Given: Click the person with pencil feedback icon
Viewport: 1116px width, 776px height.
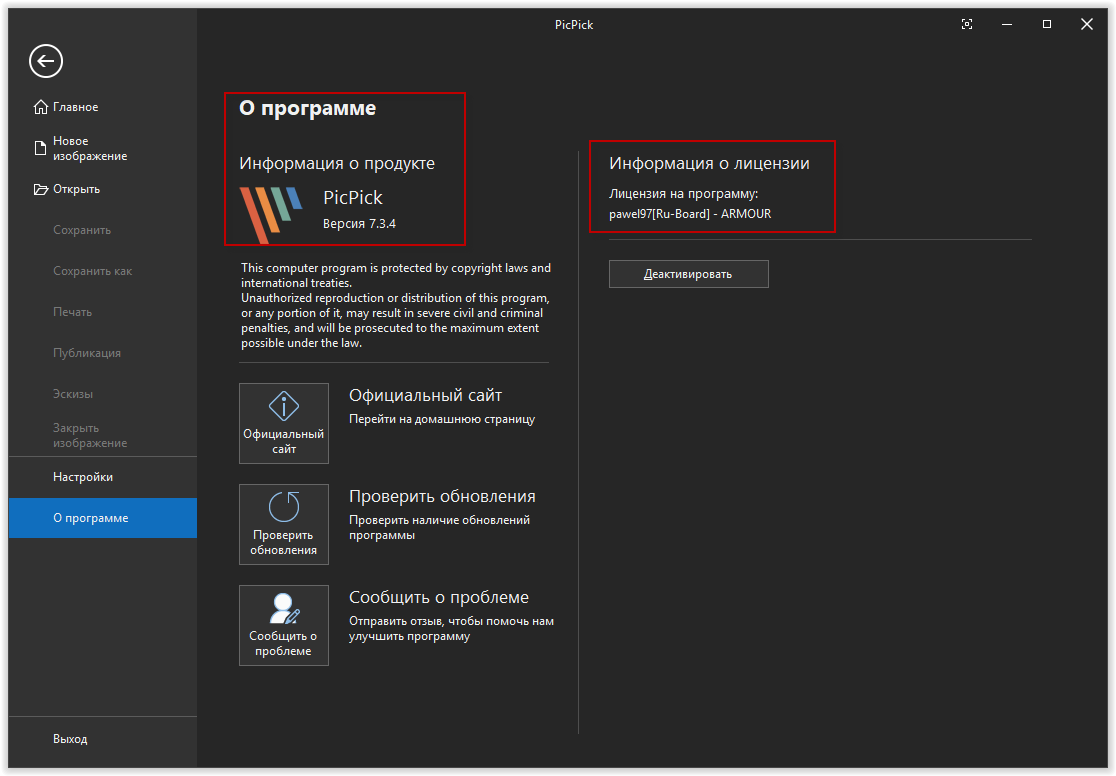Looking at the screenshot, I should (285, 609).
